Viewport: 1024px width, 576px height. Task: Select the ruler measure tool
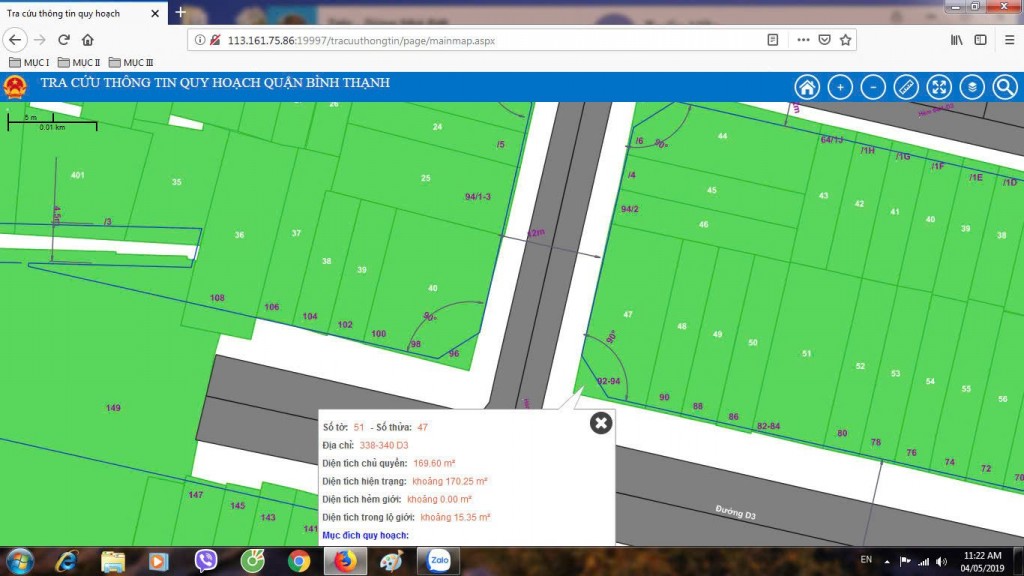(906, 87)
